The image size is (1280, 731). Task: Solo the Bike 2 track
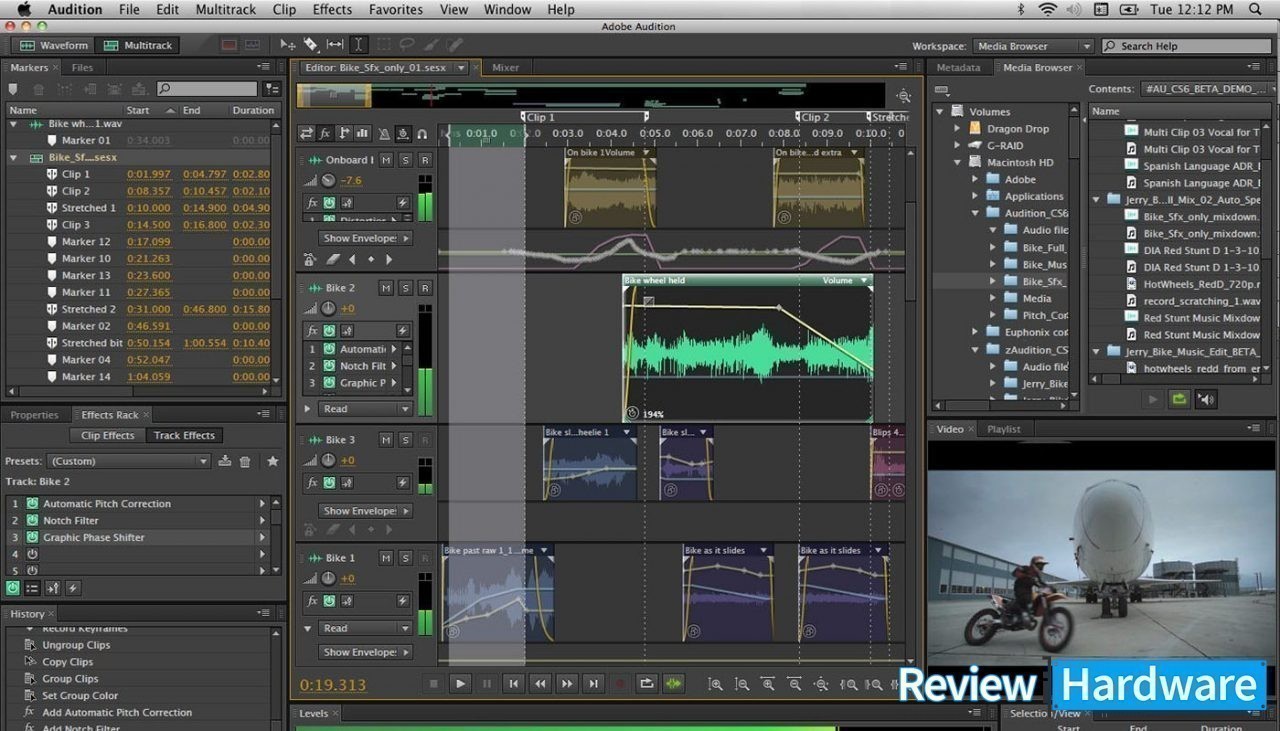pos(405,288)
